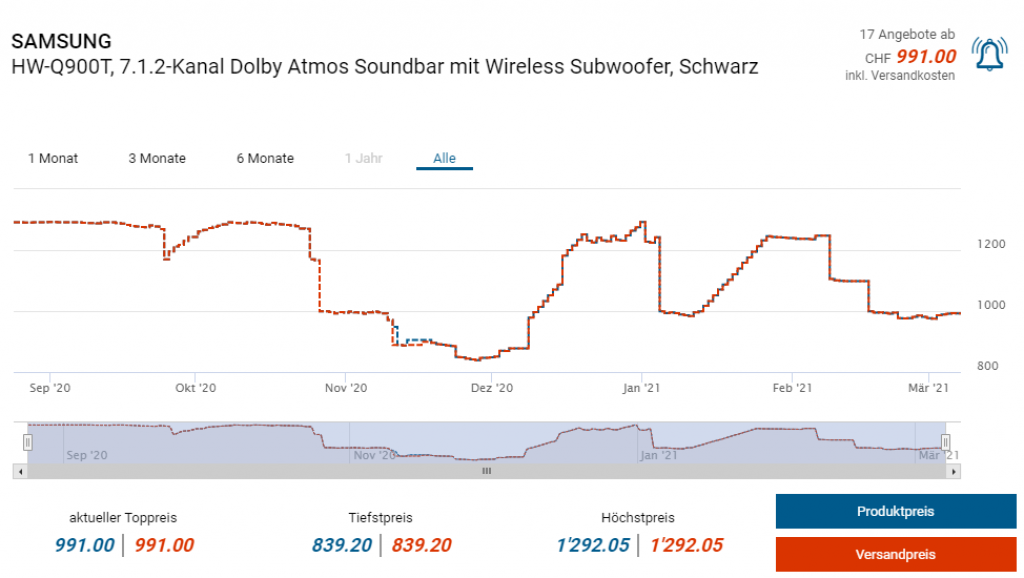1024x578 pixels.
Task: Click the greyed-out 1 Jahr range
Action: [x=362, y=158]
